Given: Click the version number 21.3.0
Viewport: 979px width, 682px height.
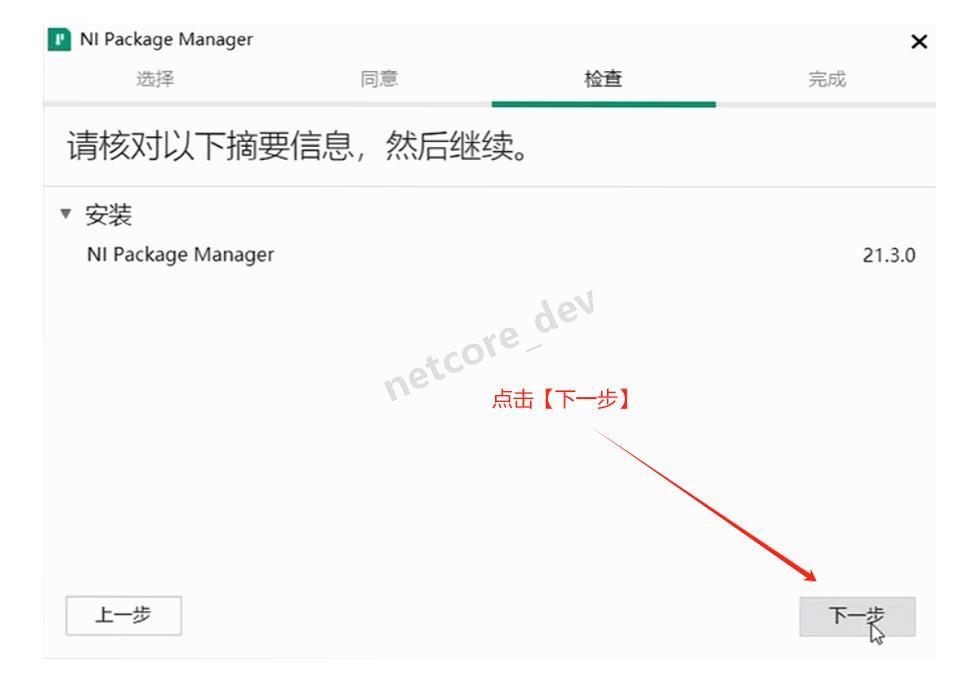Looking at the screenshot, I should (x=888, y=255).
